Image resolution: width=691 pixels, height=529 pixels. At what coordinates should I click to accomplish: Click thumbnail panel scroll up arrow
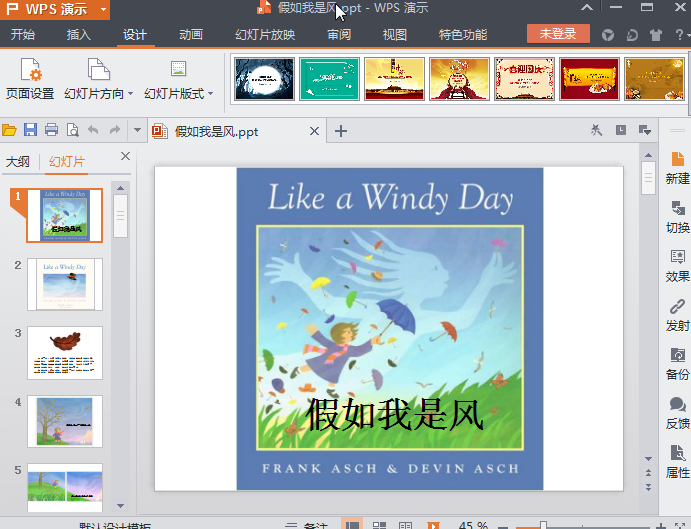pos(120,188)
